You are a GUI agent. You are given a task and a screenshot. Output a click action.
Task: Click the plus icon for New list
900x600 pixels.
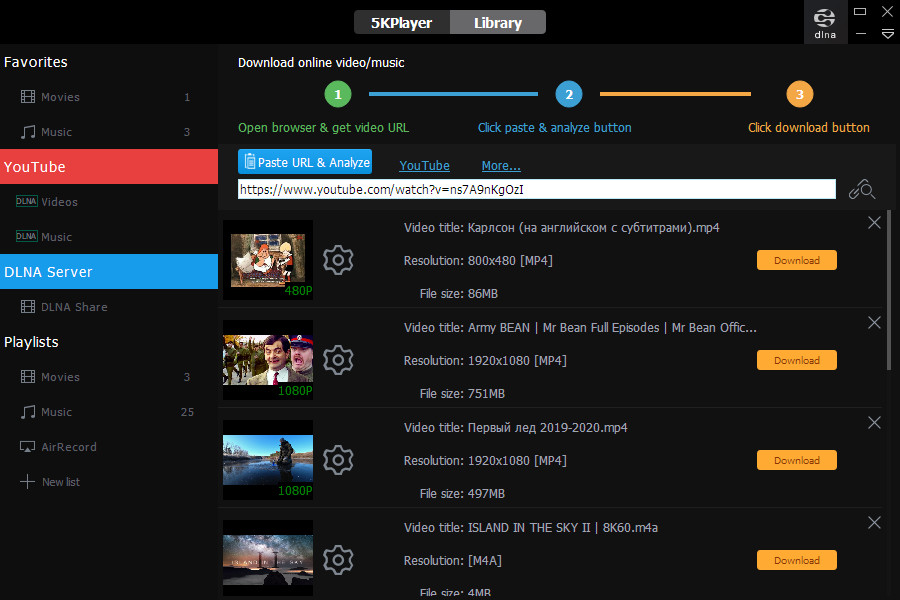pos(28,482)
